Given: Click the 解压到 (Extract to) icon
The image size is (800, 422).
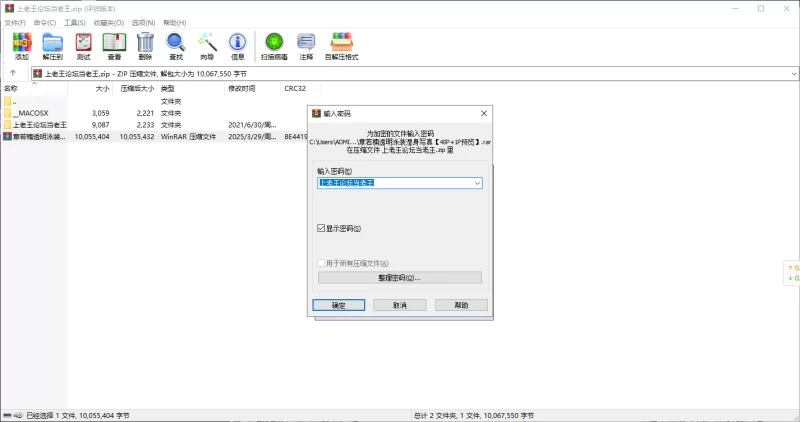Looking at the screenshot, I should coord(52,45).
